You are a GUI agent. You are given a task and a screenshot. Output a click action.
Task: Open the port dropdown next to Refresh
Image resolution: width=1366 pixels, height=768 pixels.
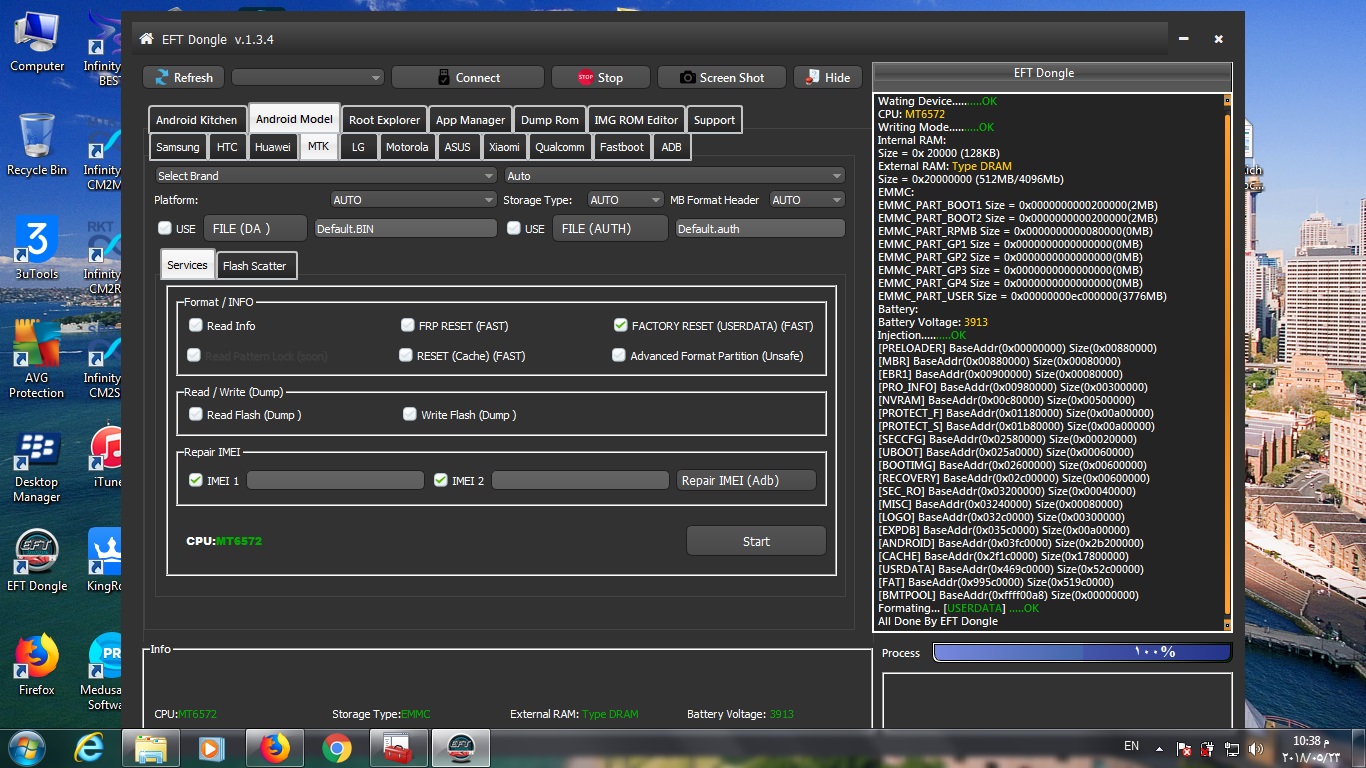308,77
